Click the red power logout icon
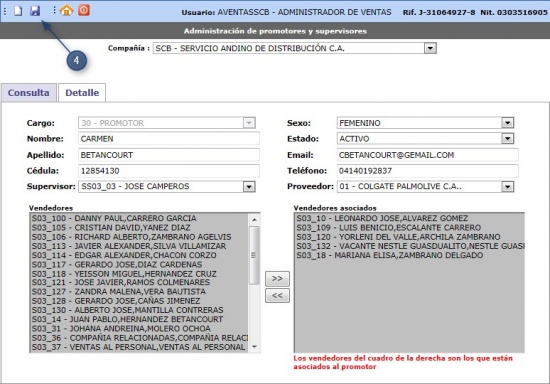The height and width of the screenshot is (384, 550). (x=84, y=10)
